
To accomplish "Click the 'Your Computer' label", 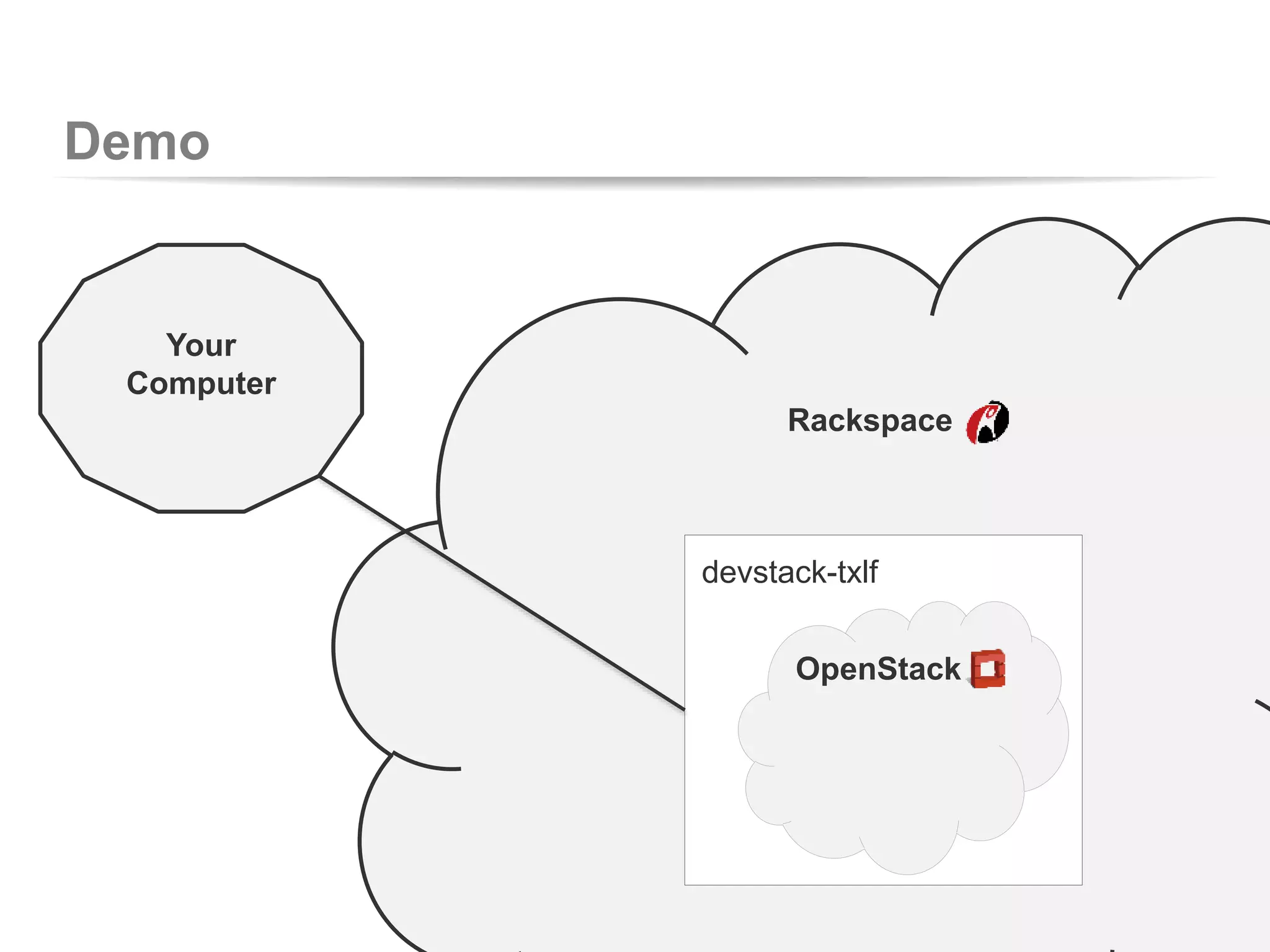I will (x=201, y=364).
